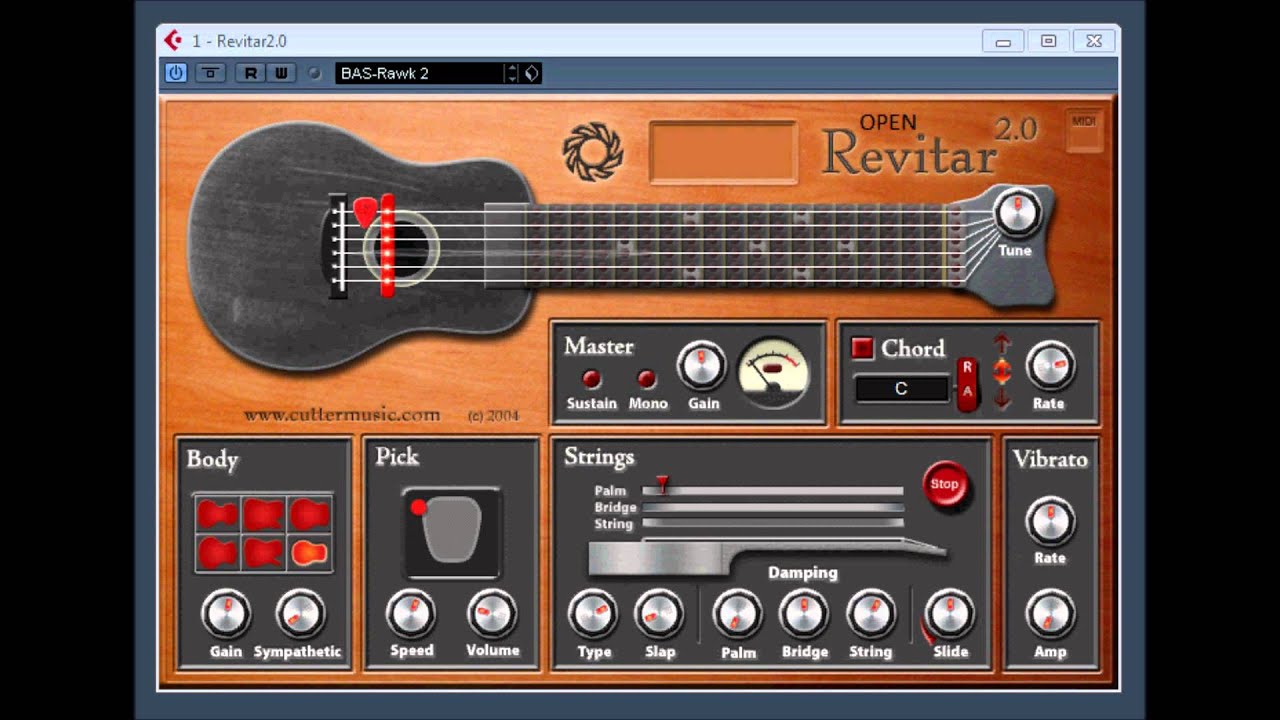Select the highlighted orange body shape
This screenshot has width=1280, height=720.
[x=309, y=552]
